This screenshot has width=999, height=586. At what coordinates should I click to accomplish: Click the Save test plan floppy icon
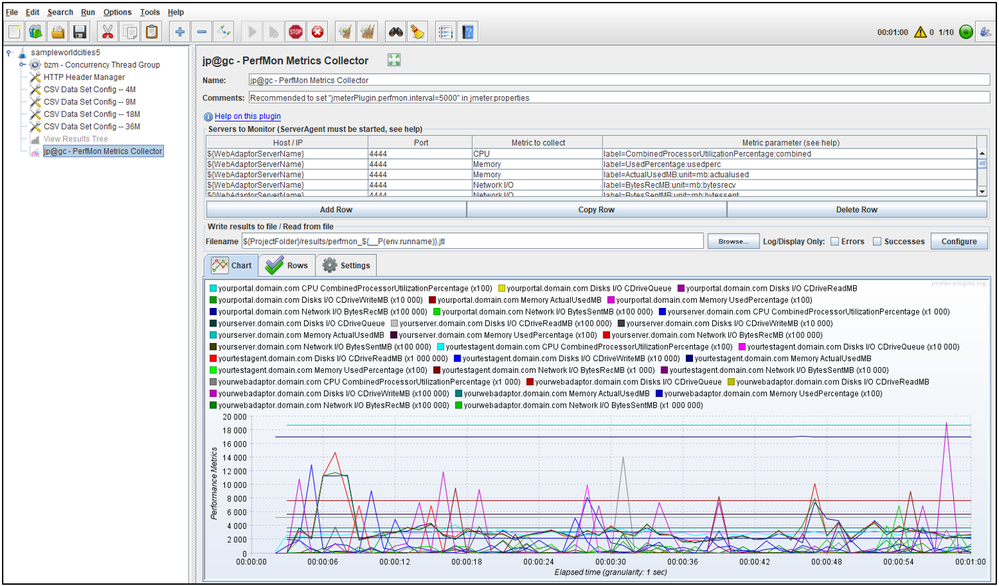tap(80, 32)
